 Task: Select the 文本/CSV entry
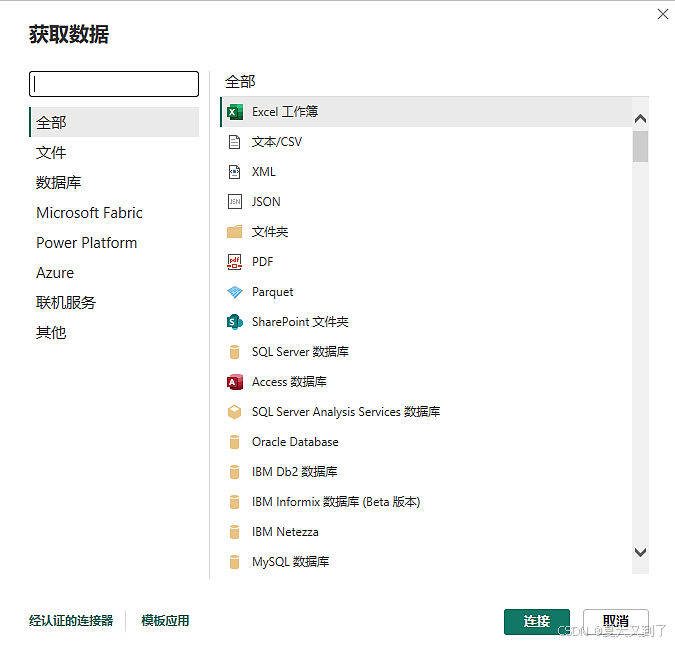click(277, 142)
